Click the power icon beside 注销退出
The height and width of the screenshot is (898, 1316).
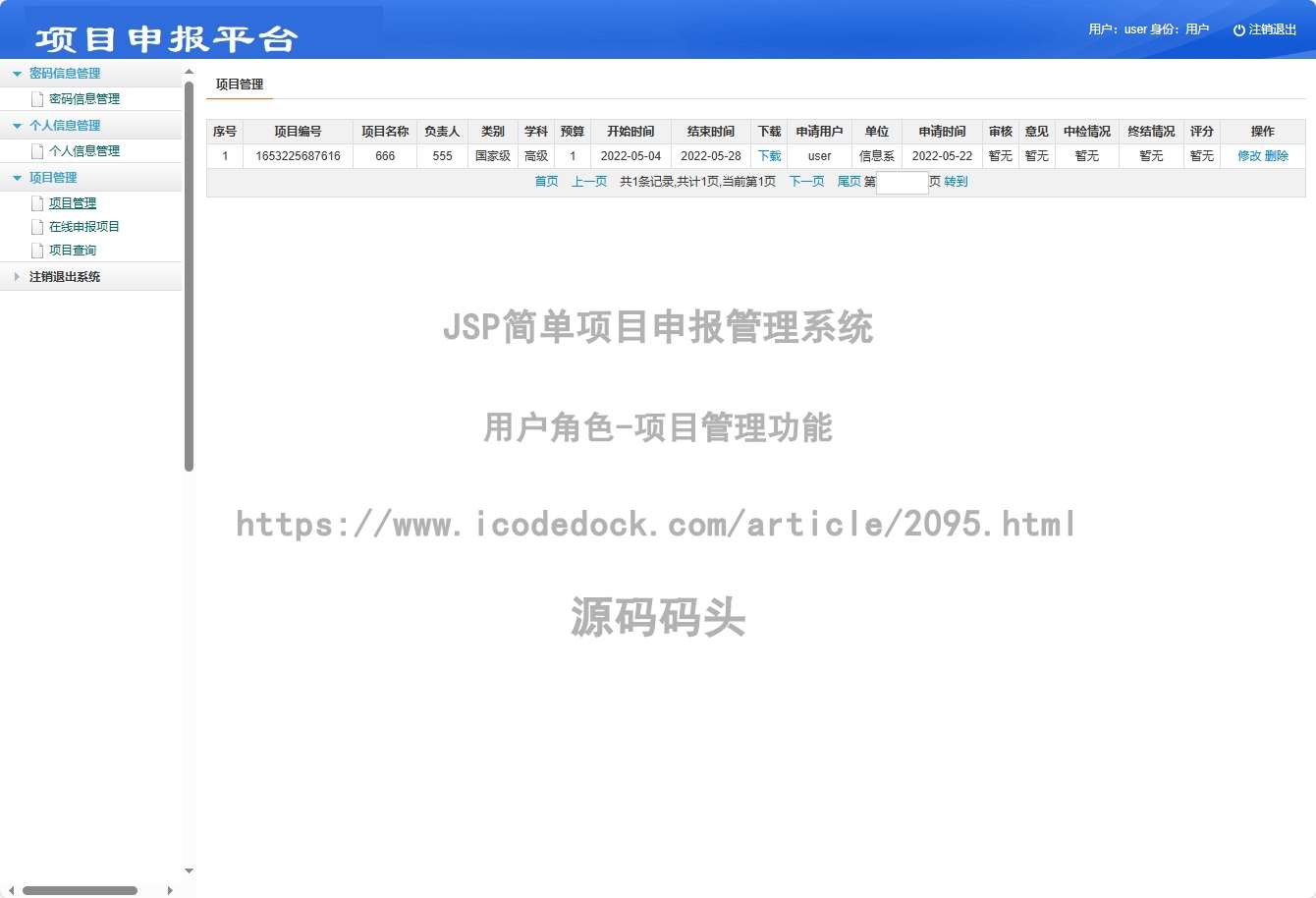[x=1239, y=30]
